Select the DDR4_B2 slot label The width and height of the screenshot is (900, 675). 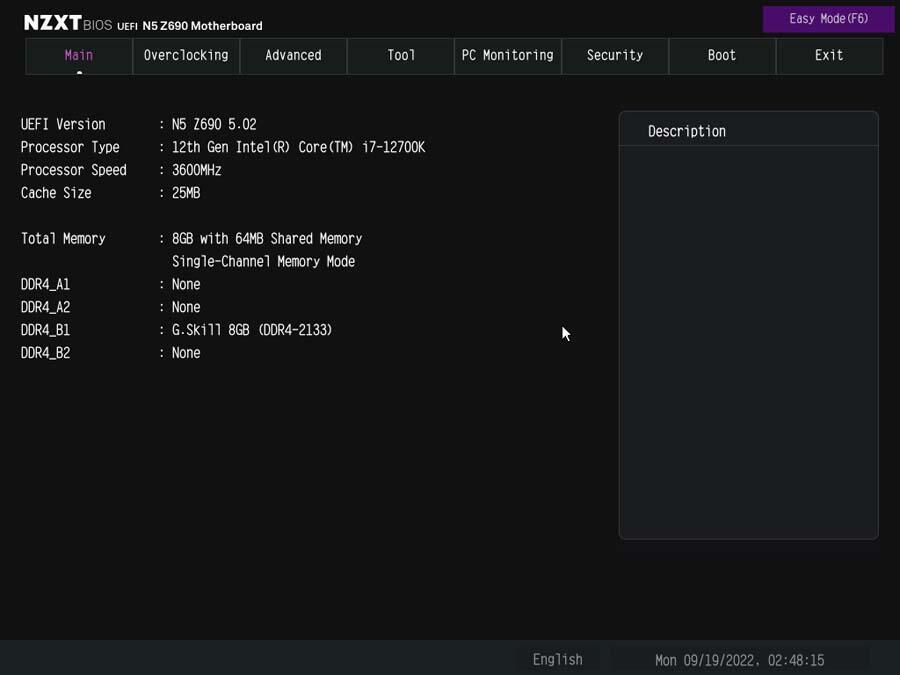[x=45, y=353]
